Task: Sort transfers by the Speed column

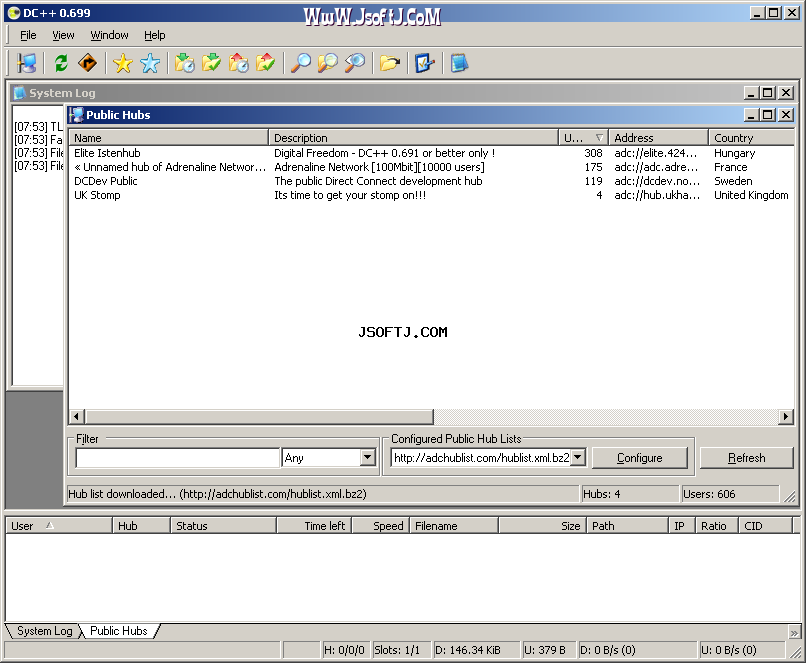Action: click(381, 526)
